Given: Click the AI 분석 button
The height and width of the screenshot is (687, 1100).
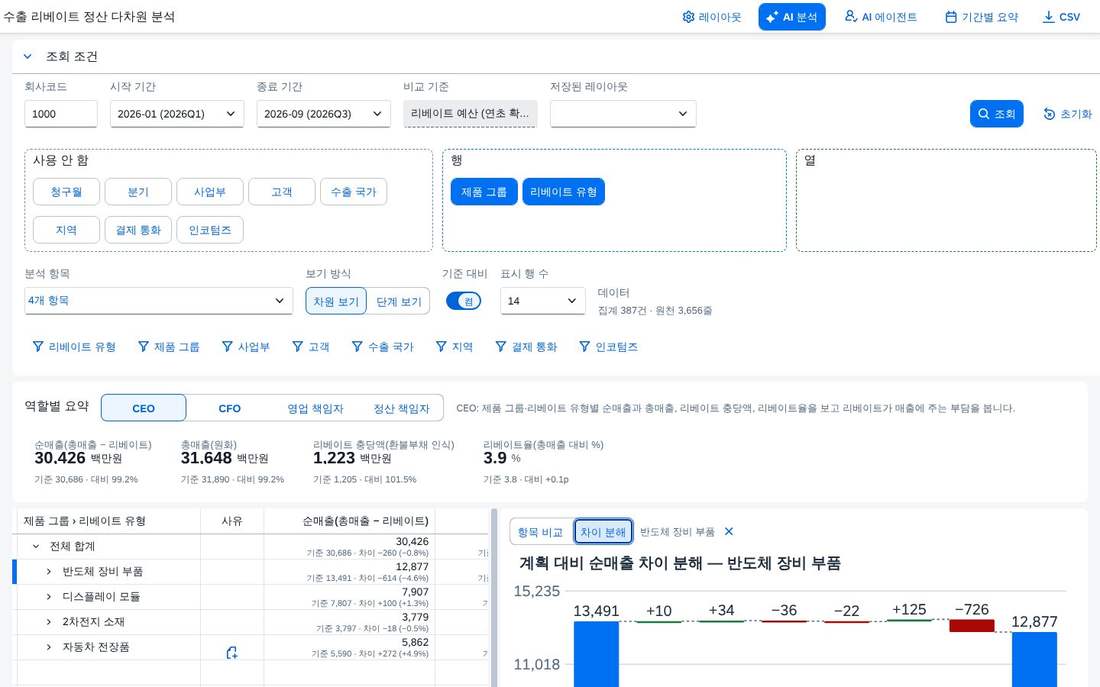Looking at the screenshot, I should (791, 17).
